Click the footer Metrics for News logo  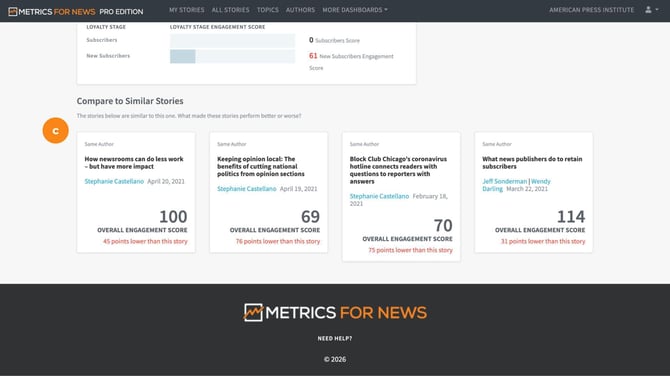(335, 313)
